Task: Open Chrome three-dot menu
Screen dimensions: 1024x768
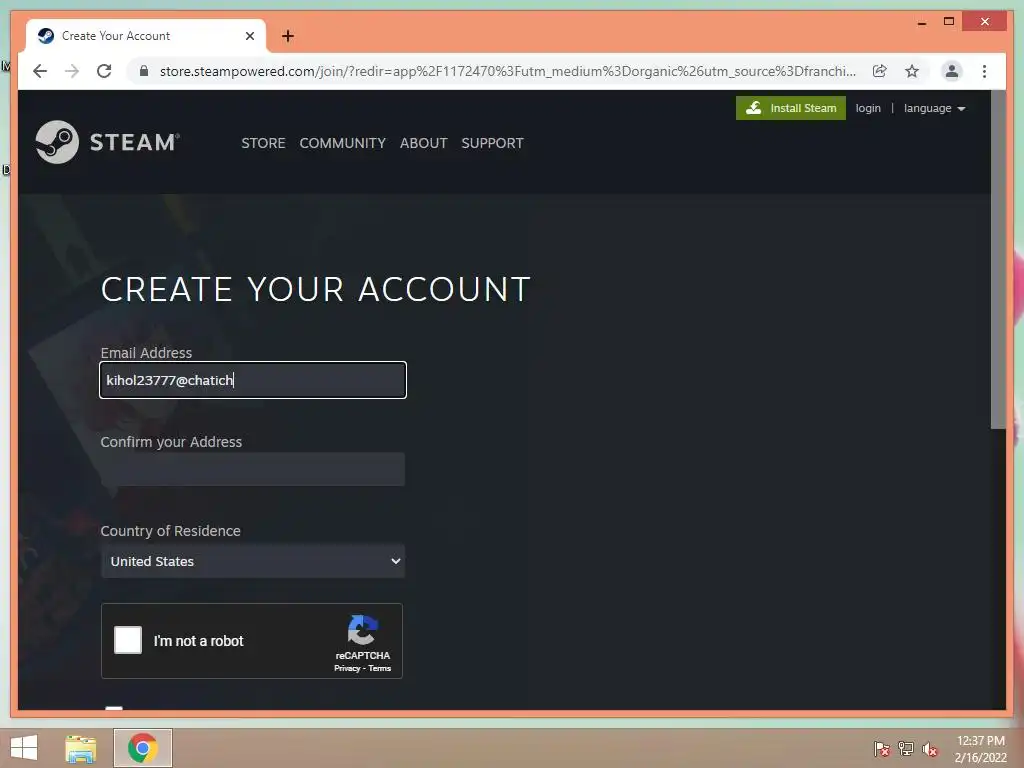Action: click(984, 71)
